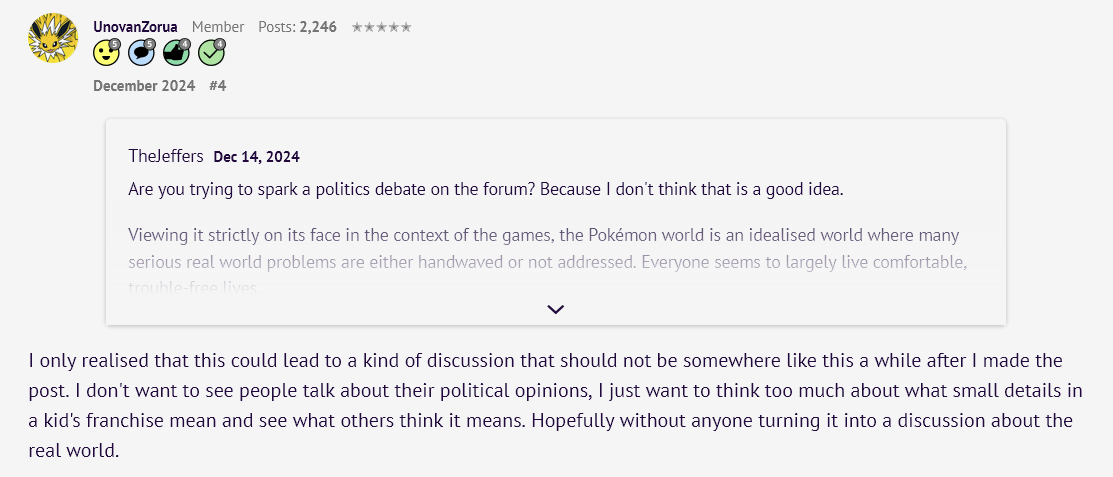
Task: Click the quoted politics debate sentence
Action: [486, 190]
